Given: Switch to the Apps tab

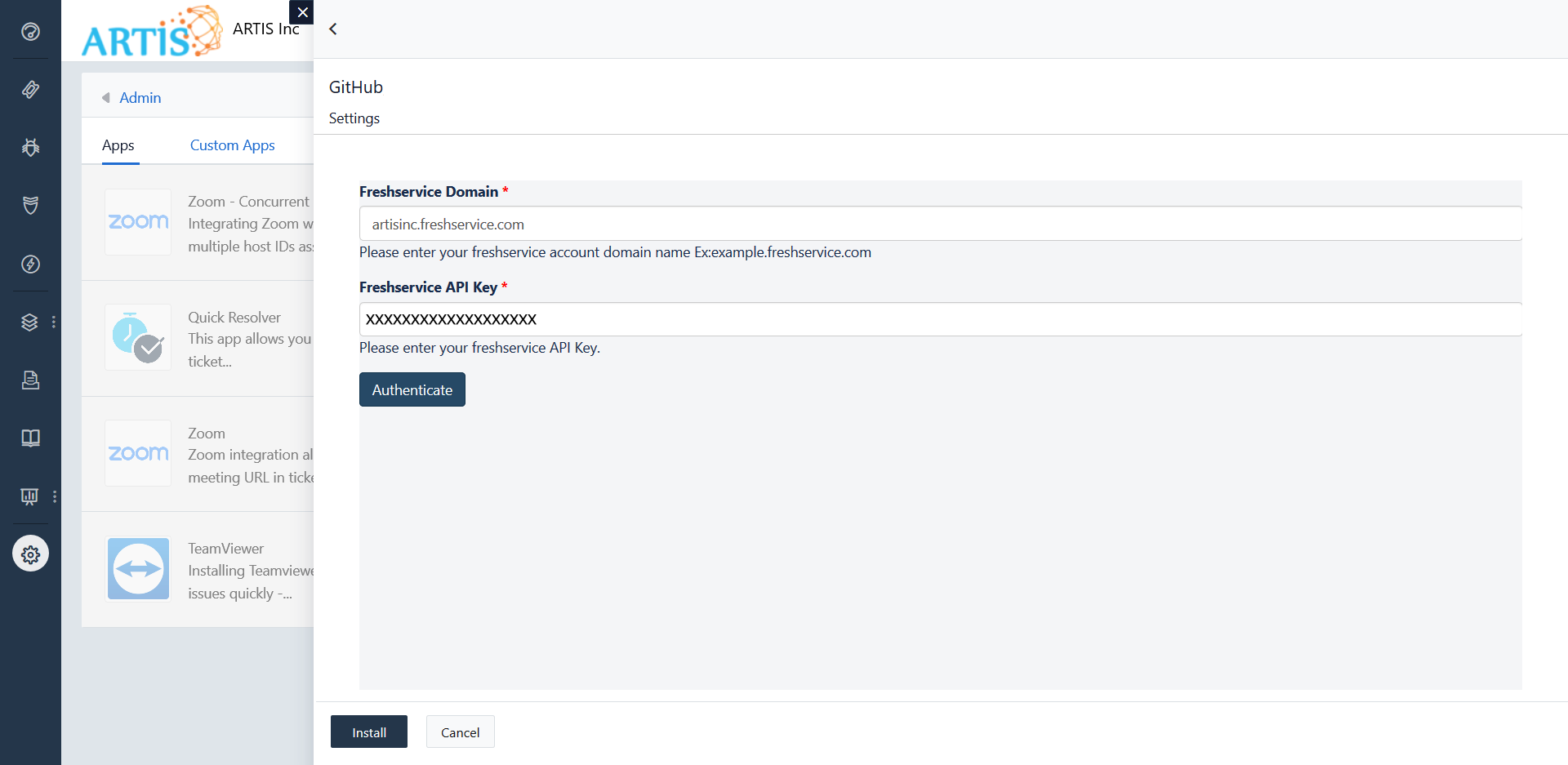Looking at the screenshot, I should pyautogui.click(x=118, y=145).
